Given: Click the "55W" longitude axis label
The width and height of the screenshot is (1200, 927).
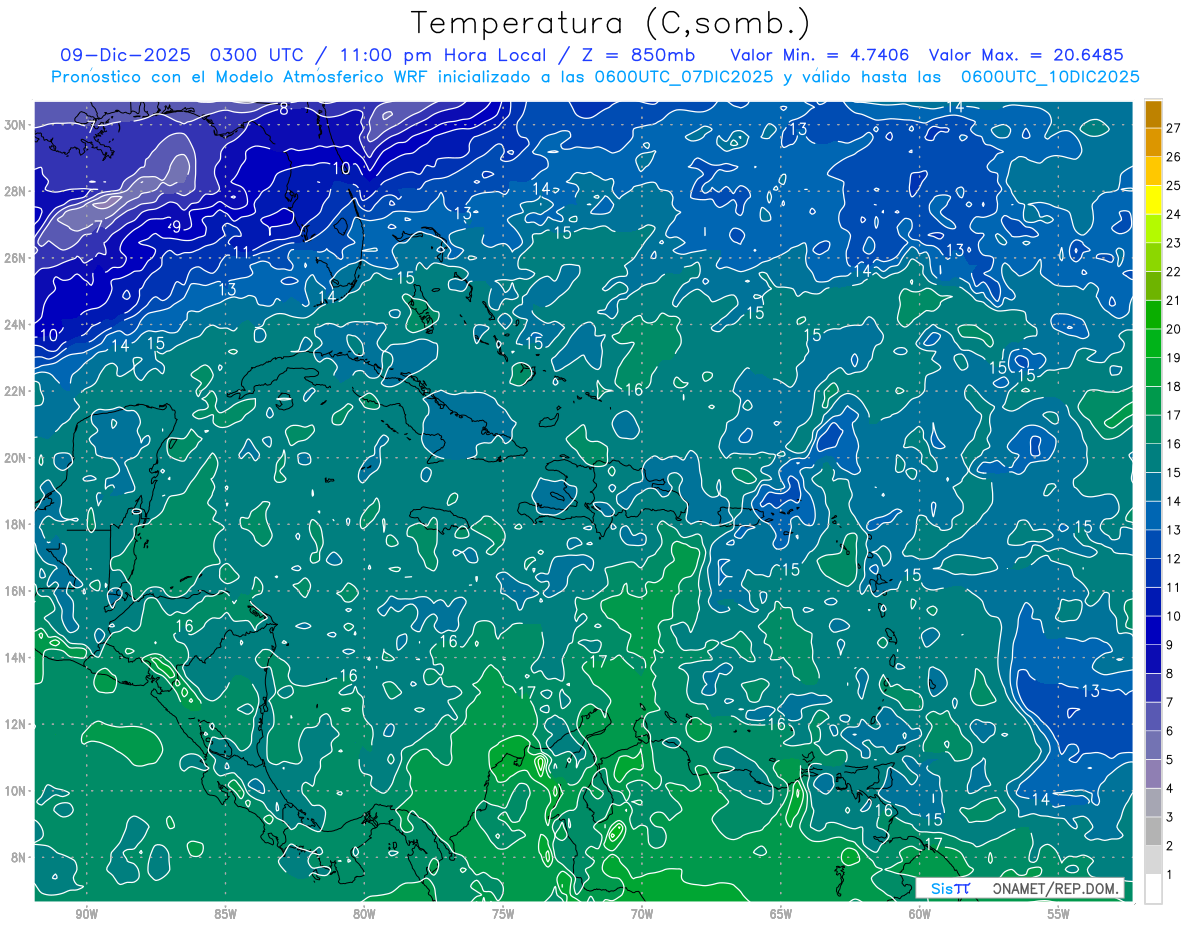Looking at the screenshot, I should (1059, 914).
